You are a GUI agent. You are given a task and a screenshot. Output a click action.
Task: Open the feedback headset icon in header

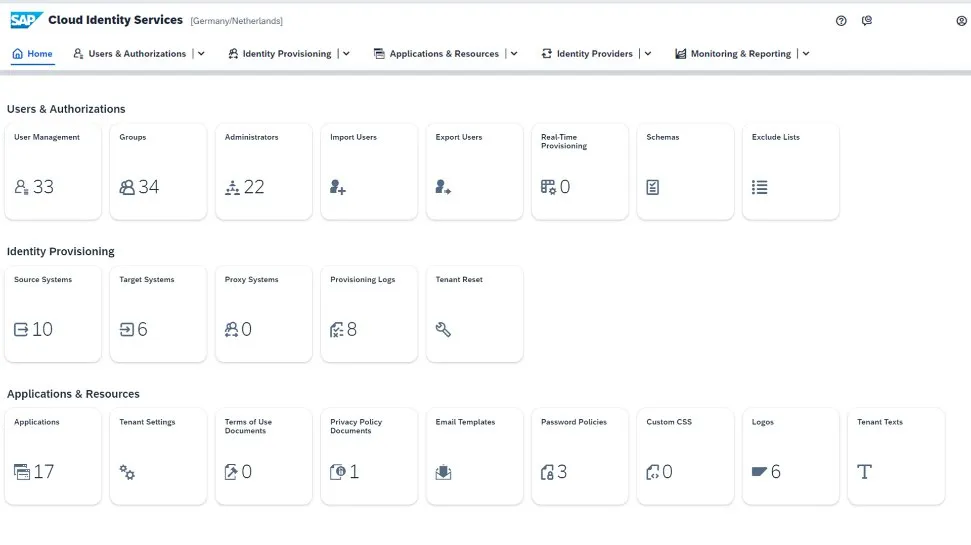[x=867, y=20]
